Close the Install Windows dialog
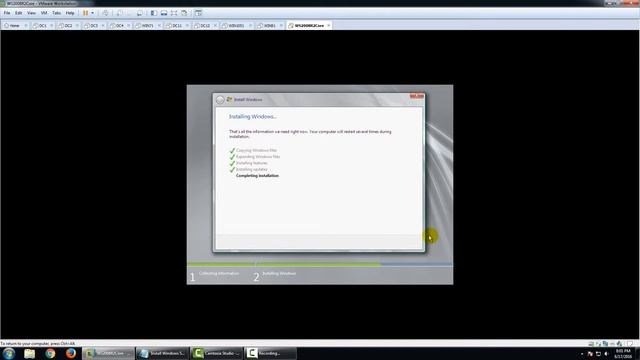This screenshot has width=640, height=360. pyautogui.click(x=417, y=96)
